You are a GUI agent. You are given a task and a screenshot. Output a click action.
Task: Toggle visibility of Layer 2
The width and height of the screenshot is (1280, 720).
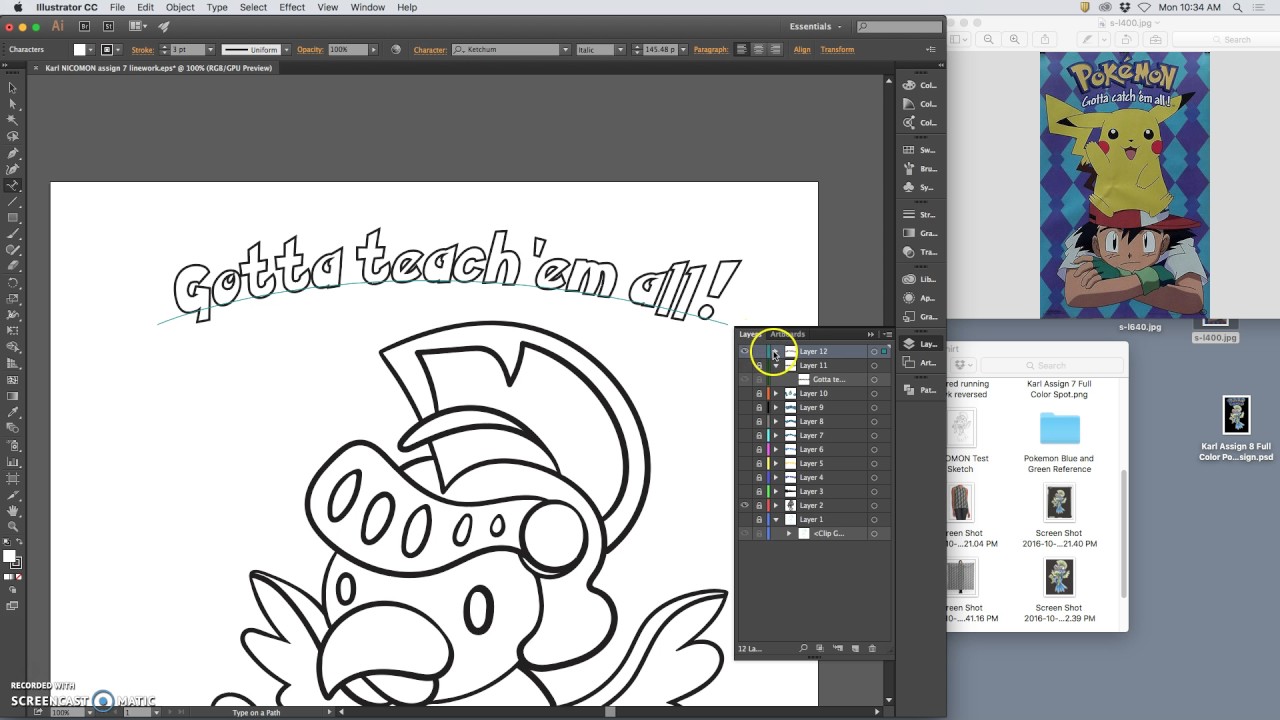[744, 506]
